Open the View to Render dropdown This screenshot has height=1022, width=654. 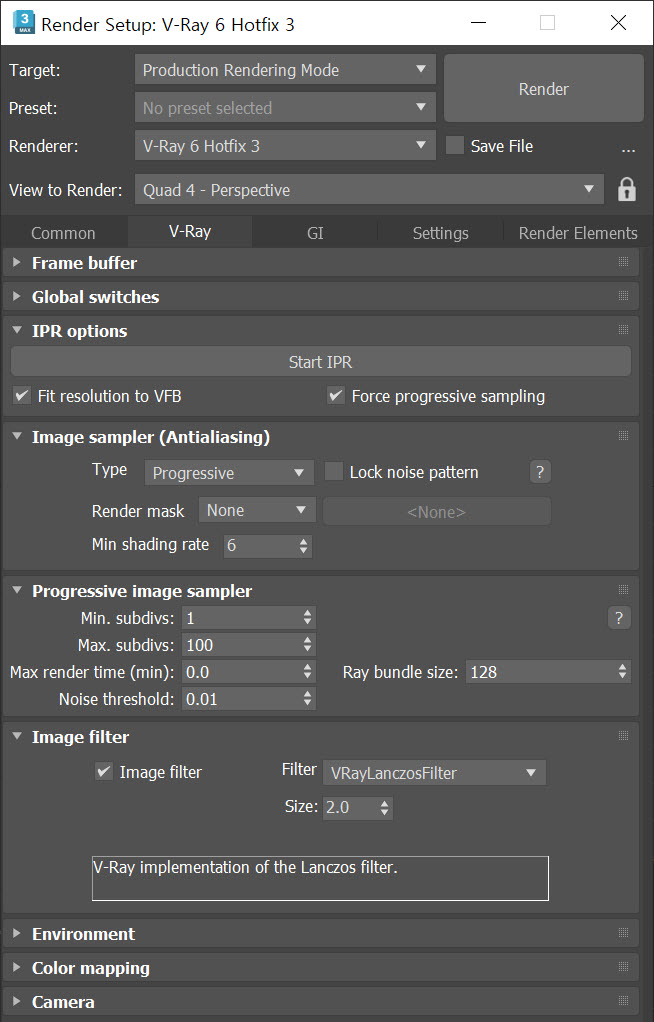(x=369, y=190)
